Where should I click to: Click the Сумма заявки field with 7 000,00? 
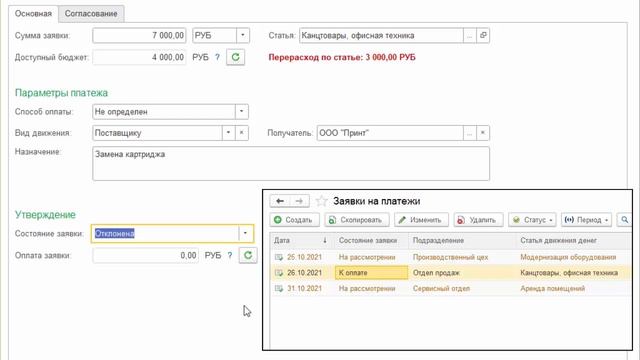coord(139,36)
